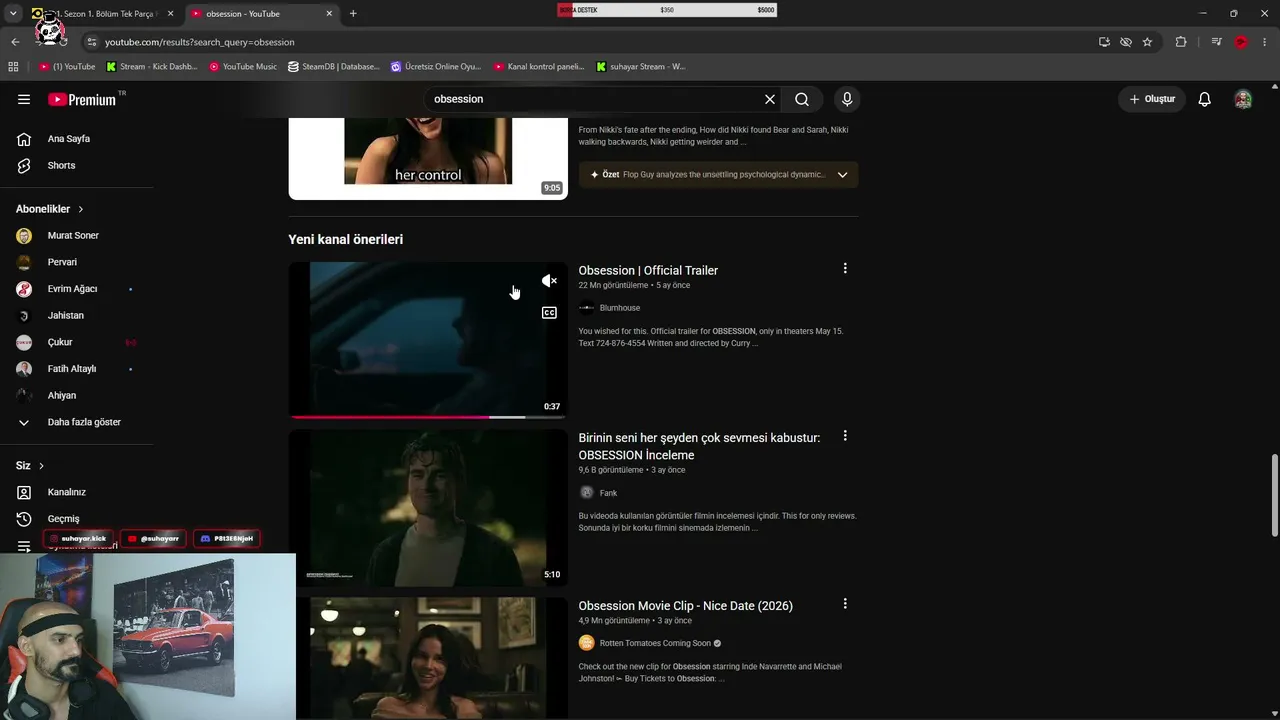Screen dimensions: 1280x720
Task: Open Rotten Tomatoes Coming Soon channel
Action: coord(655,643)
